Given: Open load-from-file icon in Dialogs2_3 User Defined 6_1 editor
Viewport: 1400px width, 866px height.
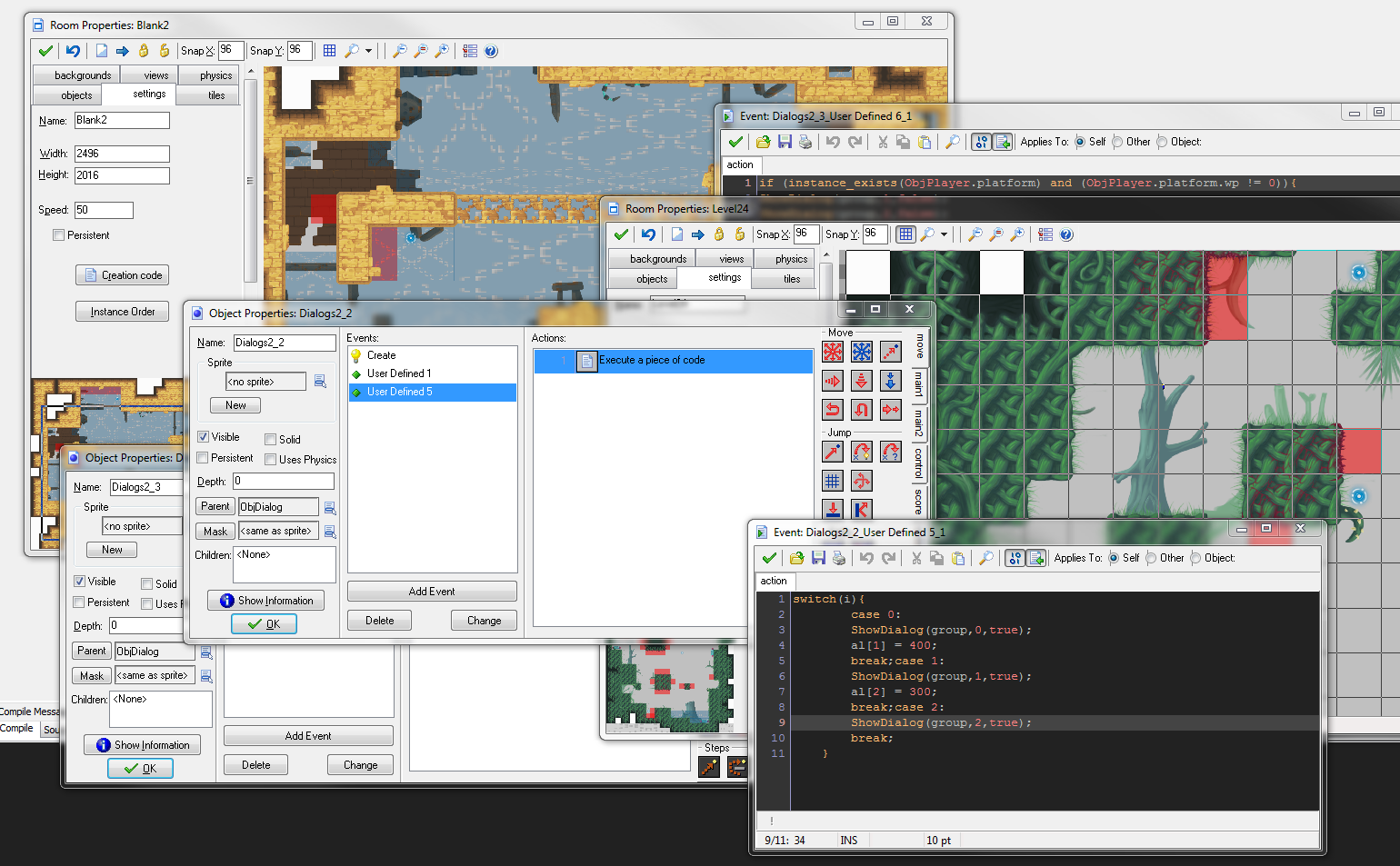Looking at the screenshot, I should pyautogui.click(x=764, y=142).
